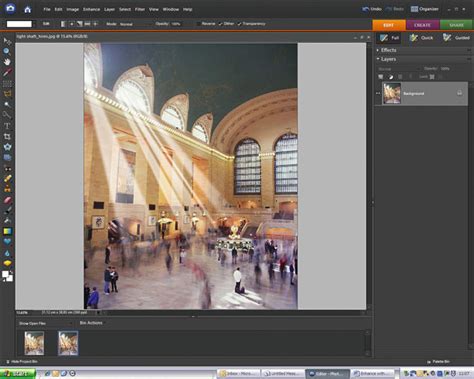Select the Paint Bucket tool
Image resolution: width=474 pixels, height=379 pixels.
(7, 221)
